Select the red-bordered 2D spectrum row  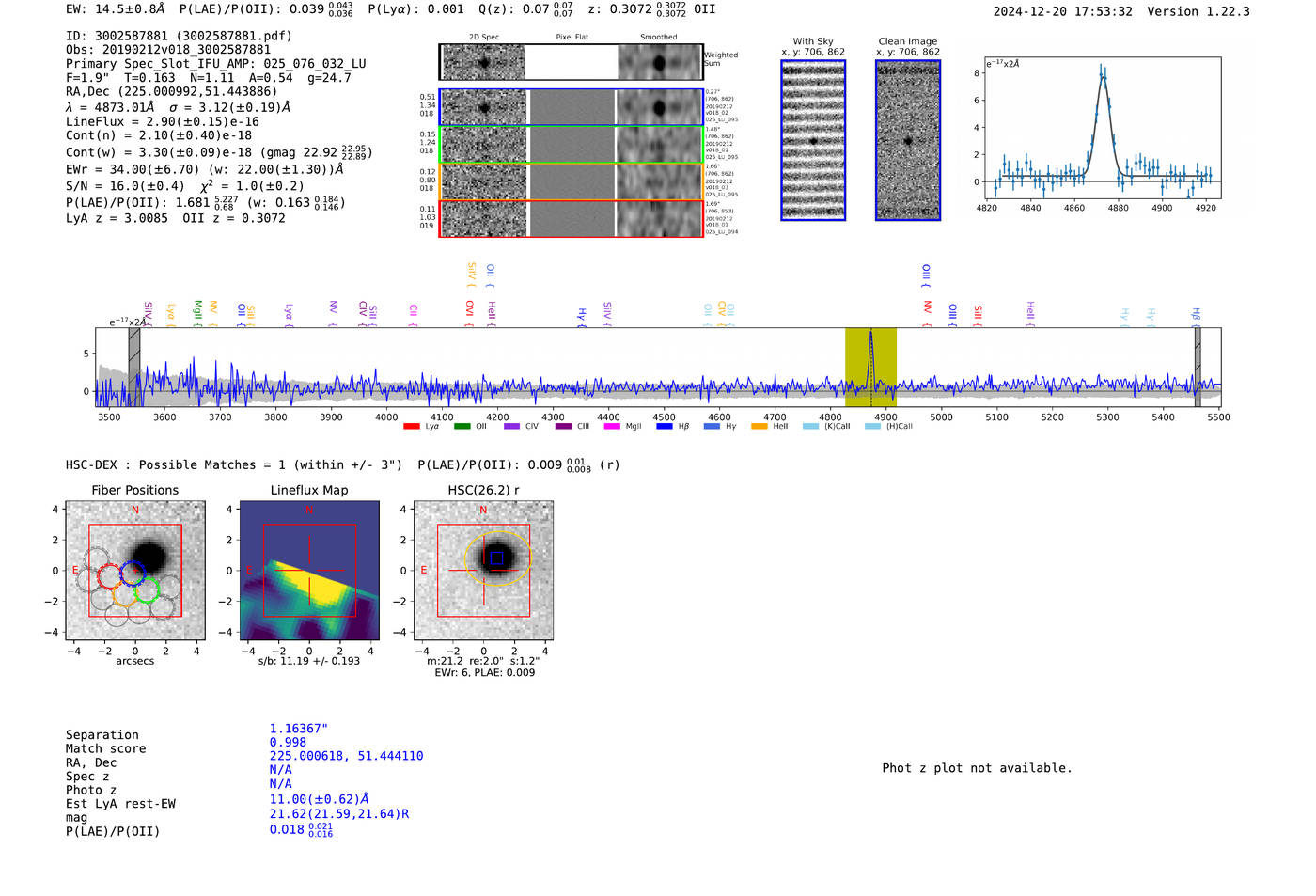click(x=571, y=218)
